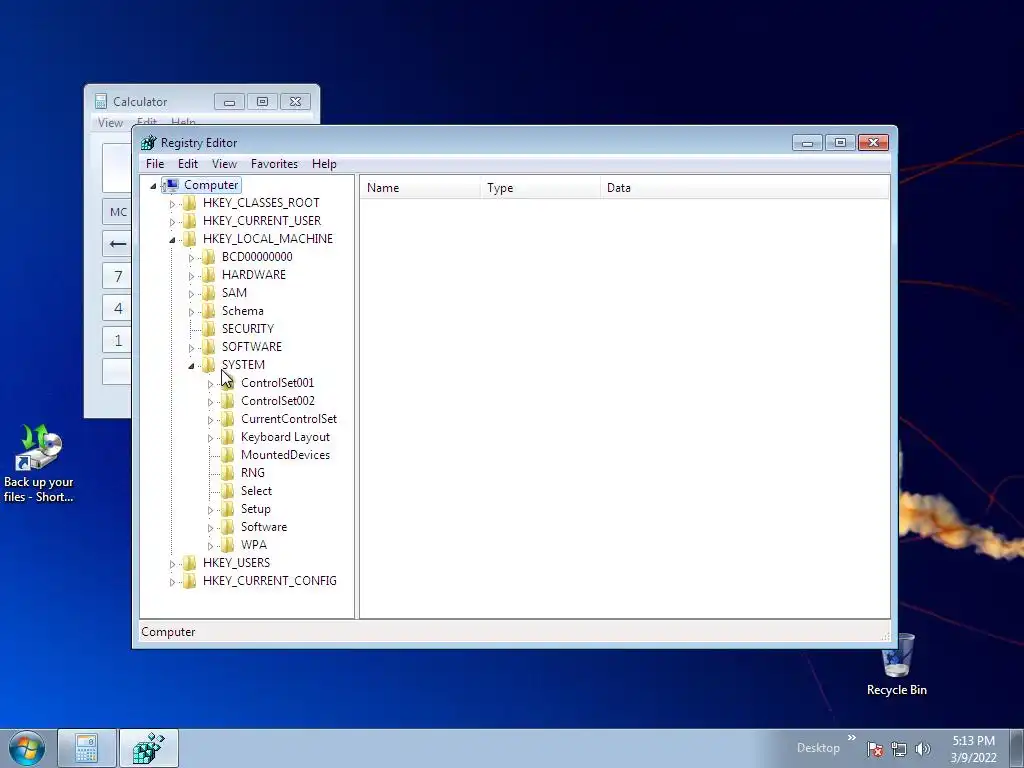Select the Recycle Bin desktop icon
The image size is (1024, 768).
[x=897, y=665]
